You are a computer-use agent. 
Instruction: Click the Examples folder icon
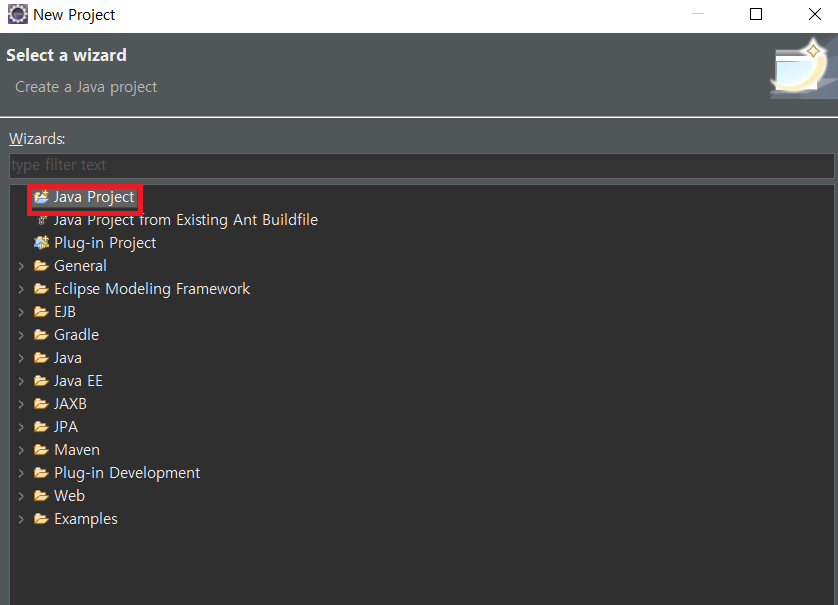point(41,518)
